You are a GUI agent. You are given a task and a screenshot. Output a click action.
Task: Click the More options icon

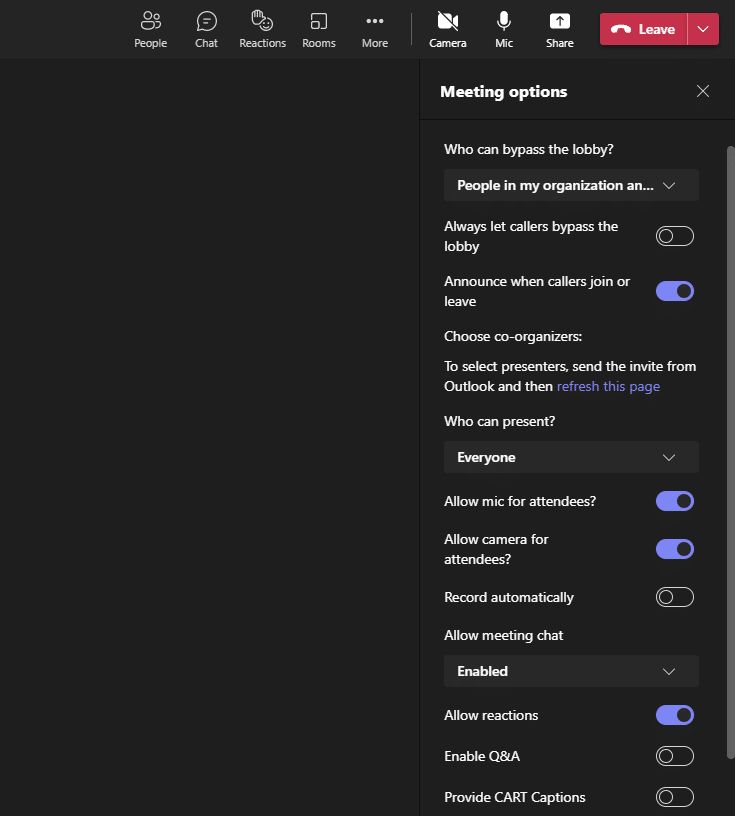point(374,28)
